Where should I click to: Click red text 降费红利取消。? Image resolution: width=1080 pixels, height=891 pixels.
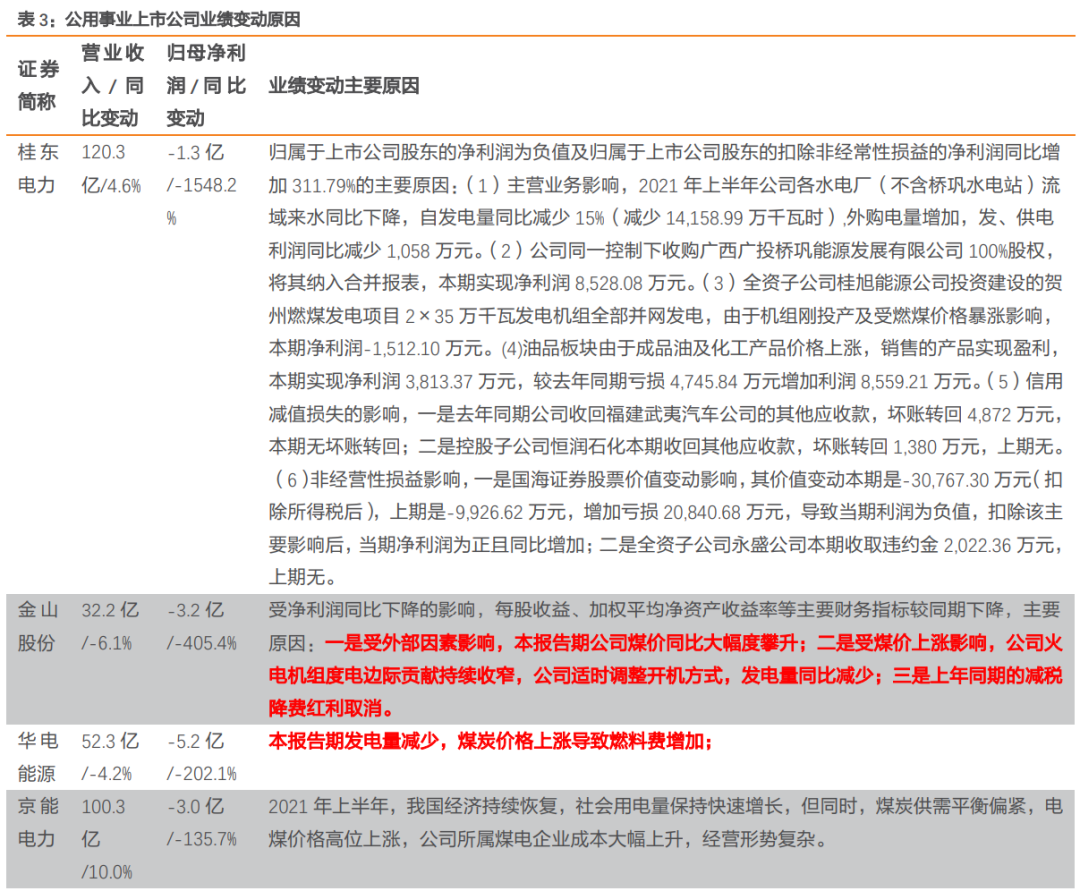click(333, 709)
